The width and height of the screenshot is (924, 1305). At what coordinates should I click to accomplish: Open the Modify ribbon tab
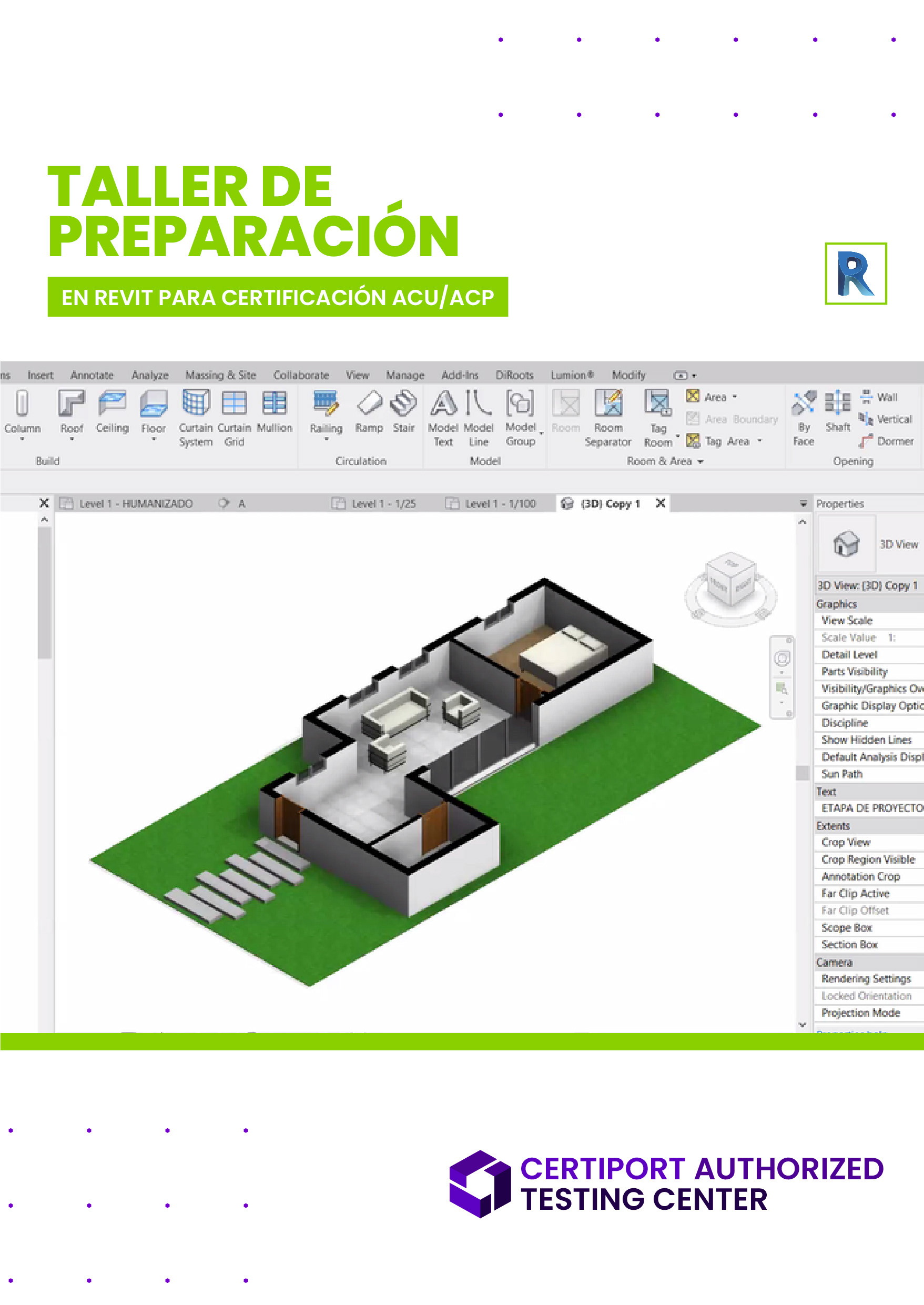[628, 375]
